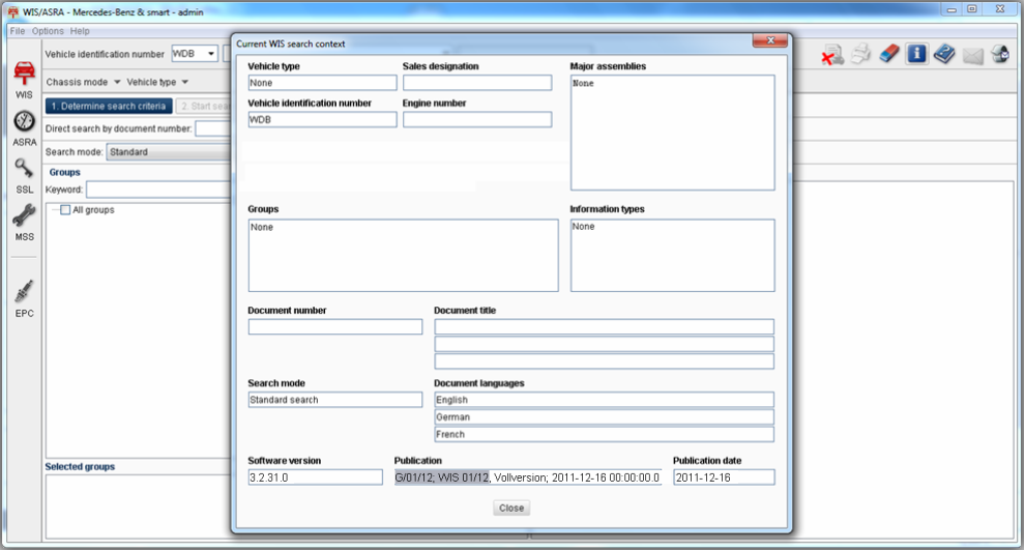Click the Engine number field

(477, 119)
